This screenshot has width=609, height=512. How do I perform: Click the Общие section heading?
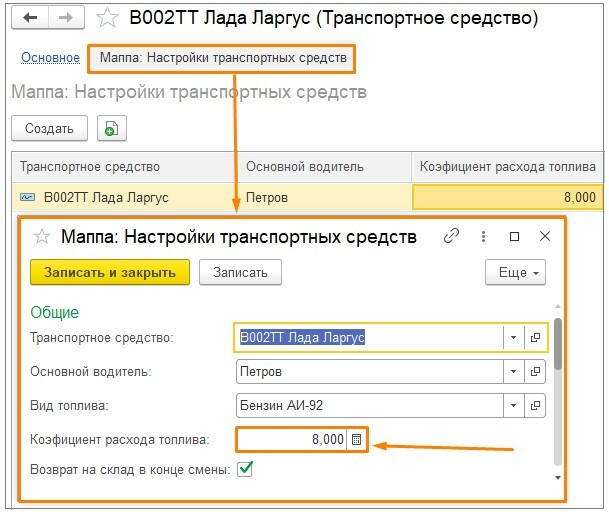pyautogui.click(x=55, y=312)
